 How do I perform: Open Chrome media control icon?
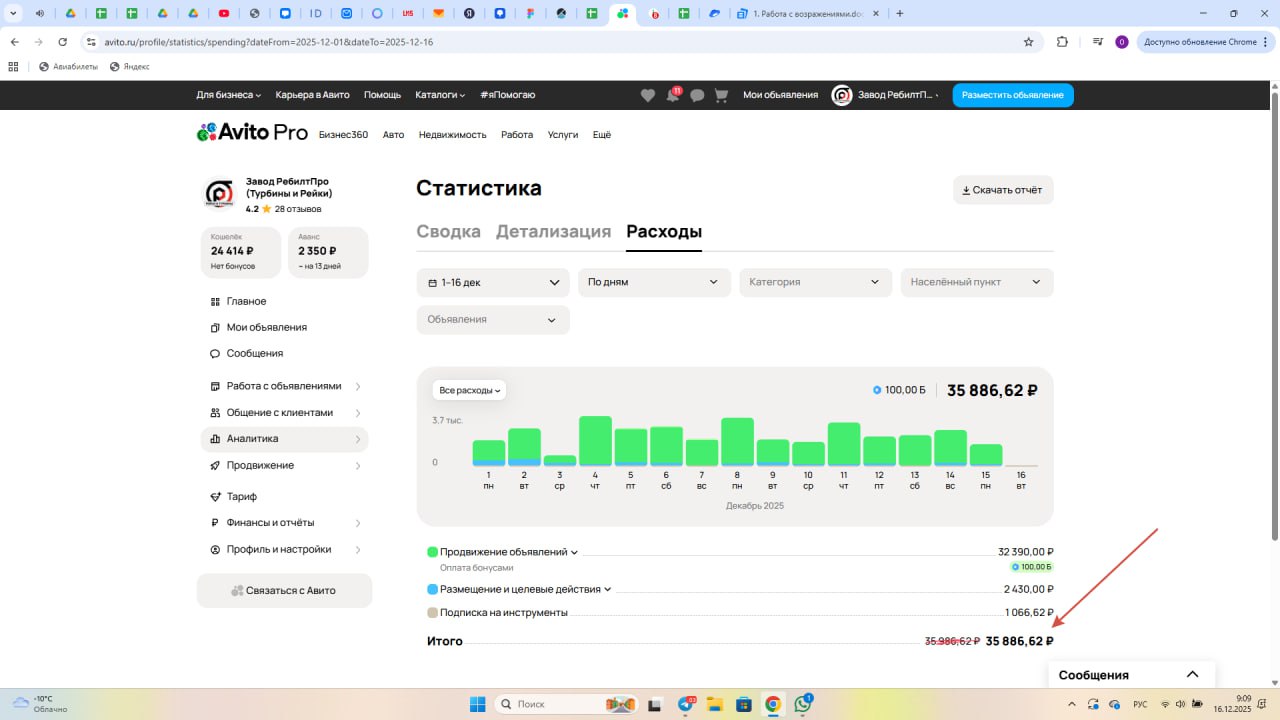(1098, 42)
